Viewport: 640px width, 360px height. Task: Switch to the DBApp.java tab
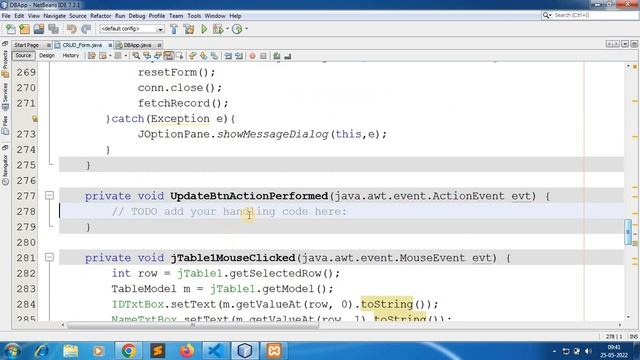[137, 45]
